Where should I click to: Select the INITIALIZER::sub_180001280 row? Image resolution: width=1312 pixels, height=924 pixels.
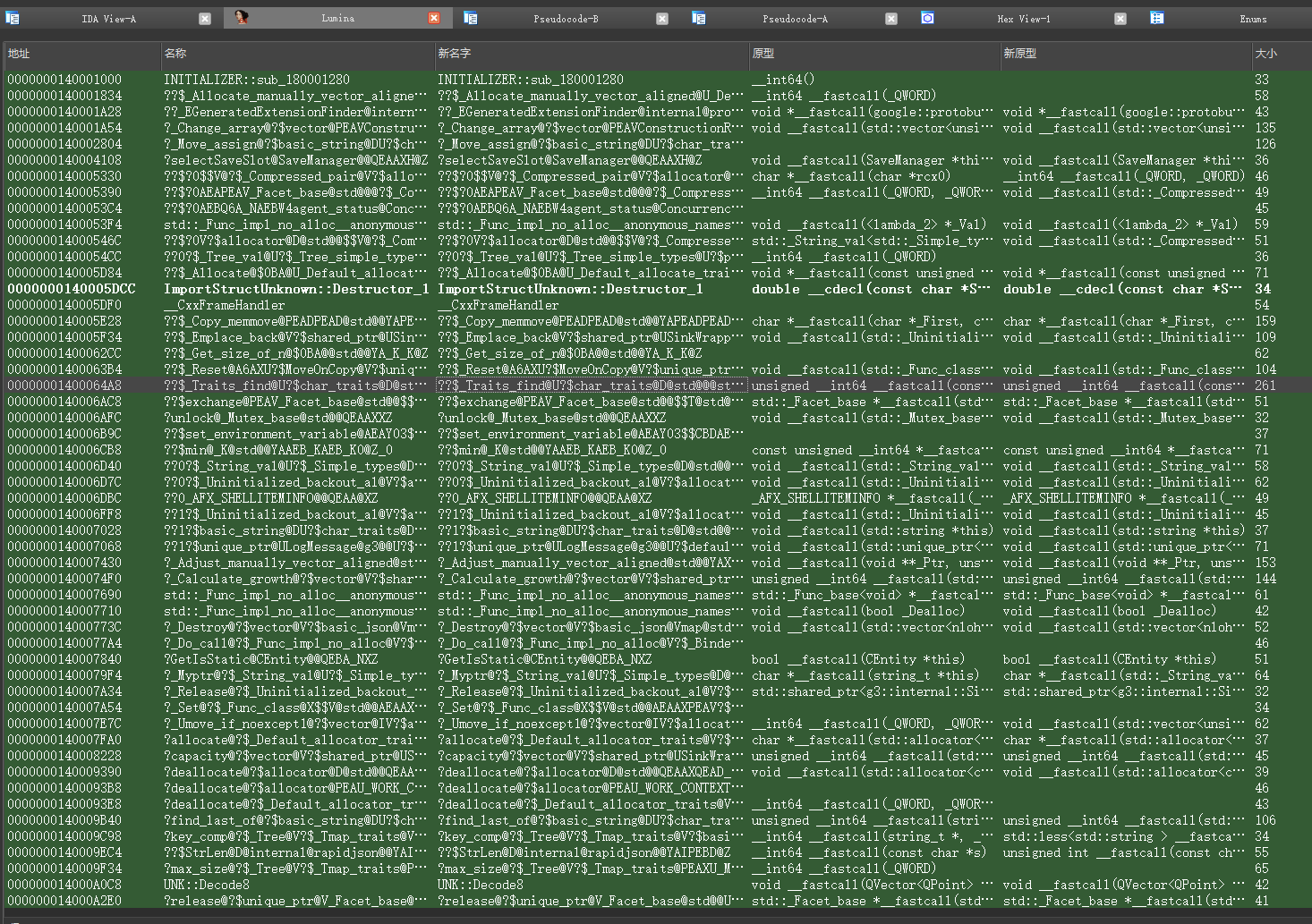click(656, 80)
